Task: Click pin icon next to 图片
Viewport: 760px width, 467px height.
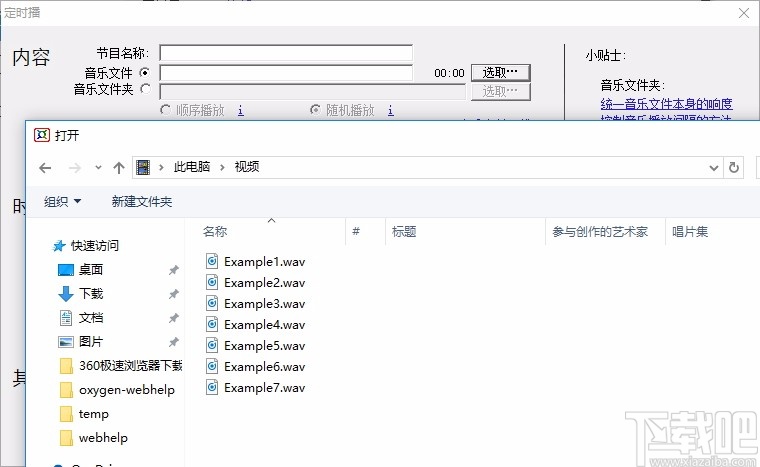Action: (174, 342)
